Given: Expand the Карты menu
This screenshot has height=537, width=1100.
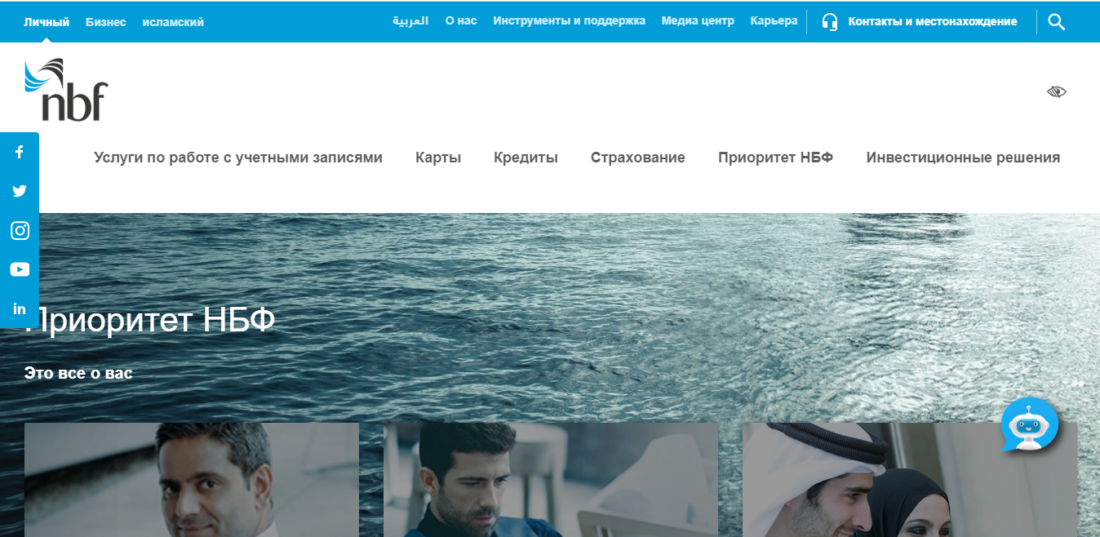Looking at the screenshot, I should coord(438,158).
